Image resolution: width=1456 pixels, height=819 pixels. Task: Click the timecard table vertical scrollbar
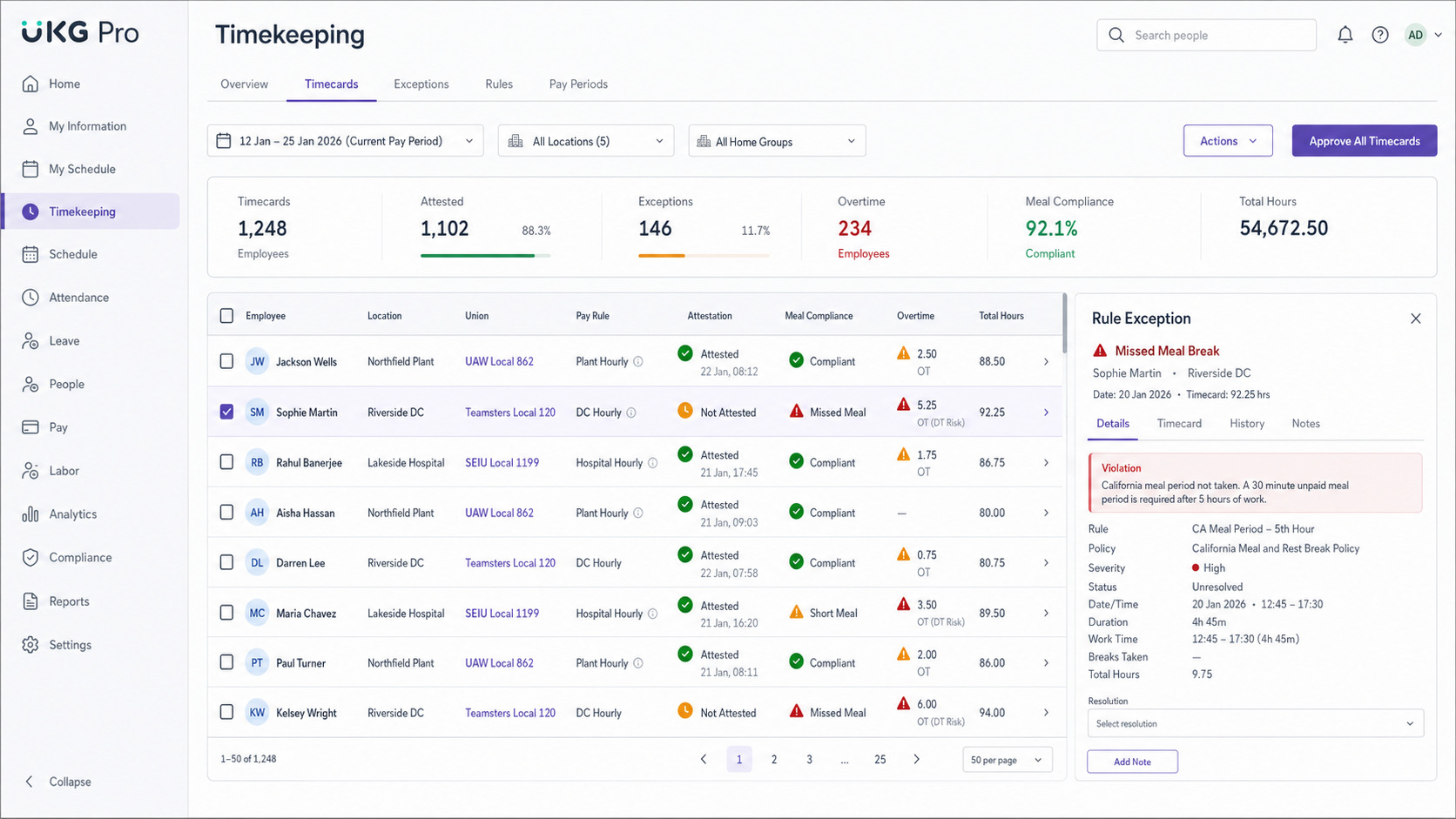pos(1064,324)
